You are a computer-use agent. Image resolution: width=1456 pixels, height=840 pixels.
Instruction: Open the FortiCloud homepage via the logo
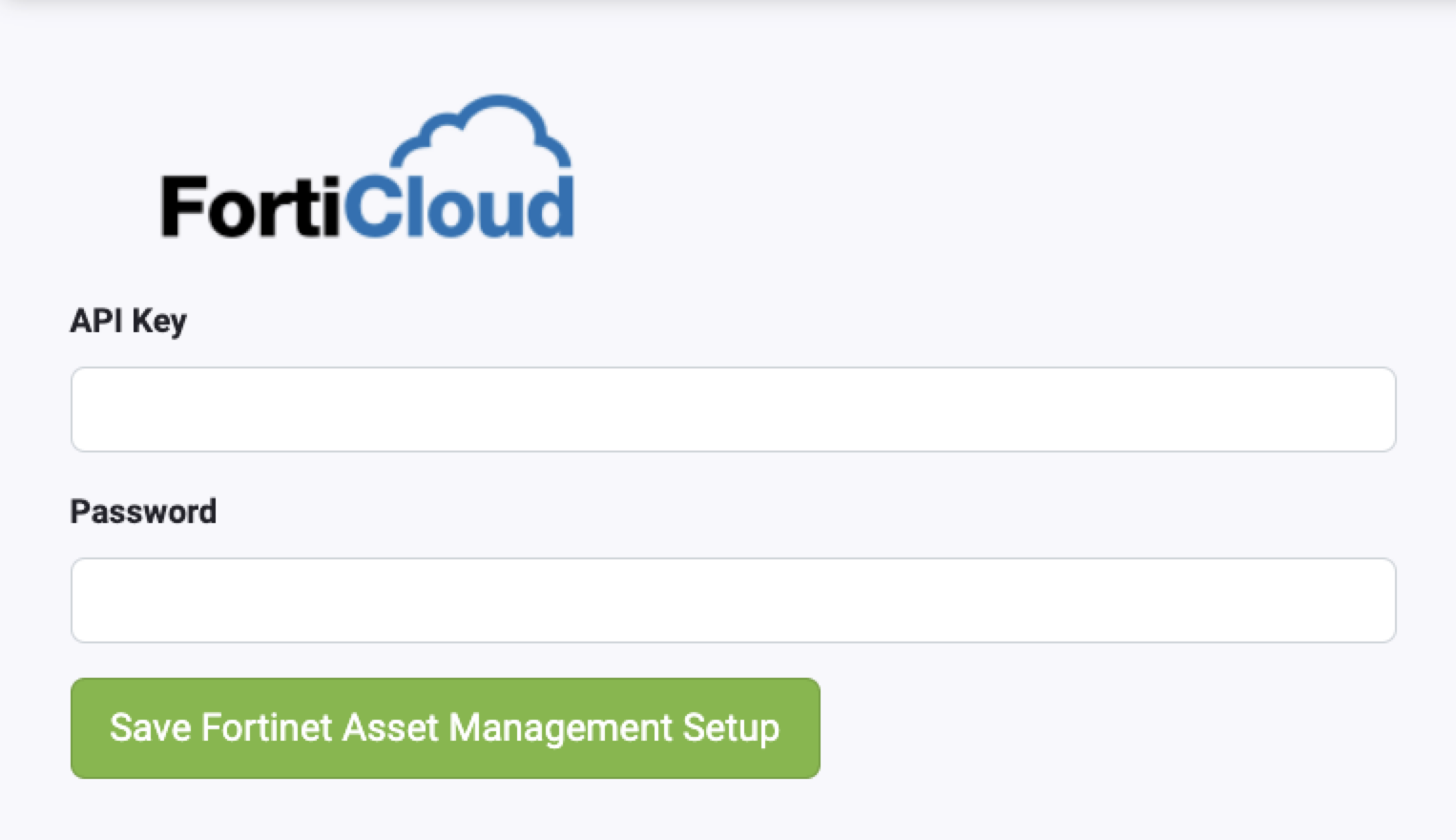367,167
